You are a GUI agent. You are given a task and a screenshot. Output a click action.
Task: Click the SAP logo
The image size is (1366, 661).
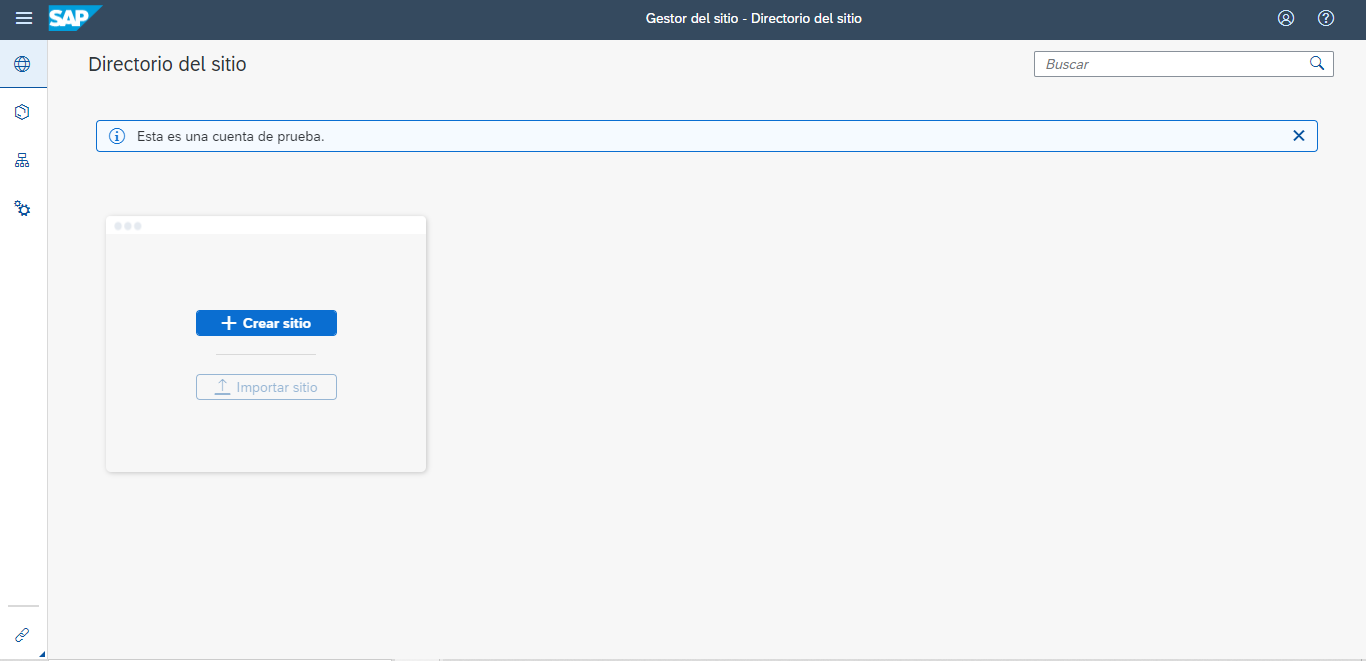[74, 18]
